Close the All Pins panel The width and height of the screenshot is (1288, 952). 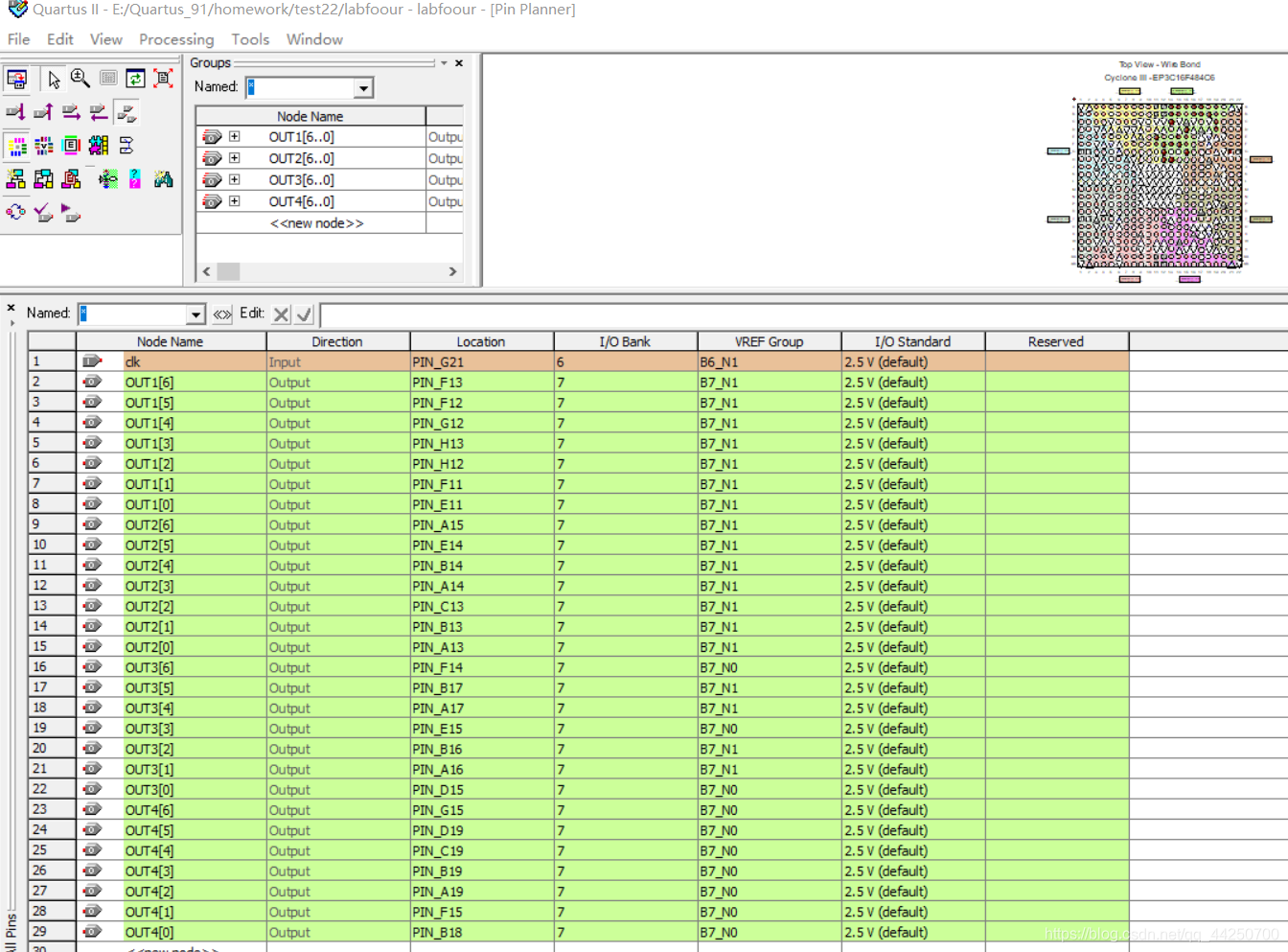(11, 309)
